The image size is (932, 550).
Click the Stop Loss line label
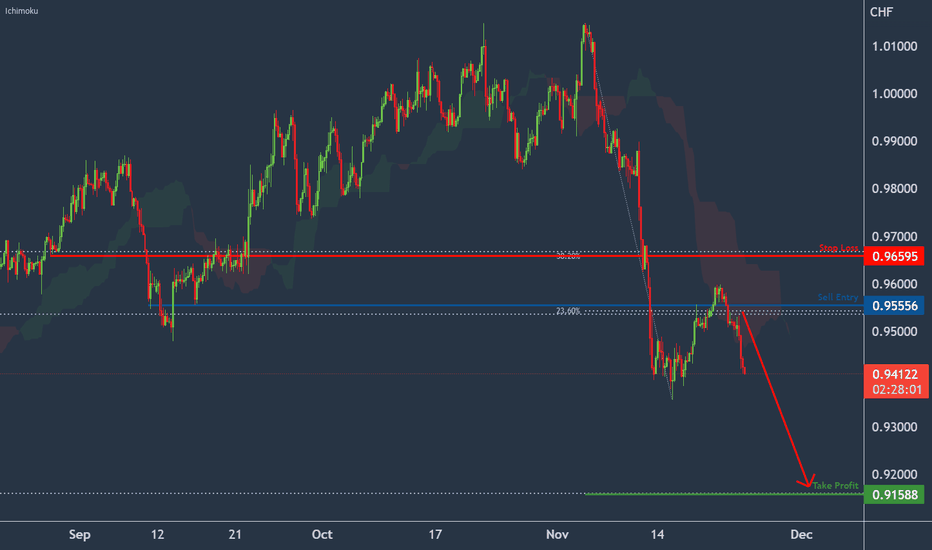tap(839, 248)
